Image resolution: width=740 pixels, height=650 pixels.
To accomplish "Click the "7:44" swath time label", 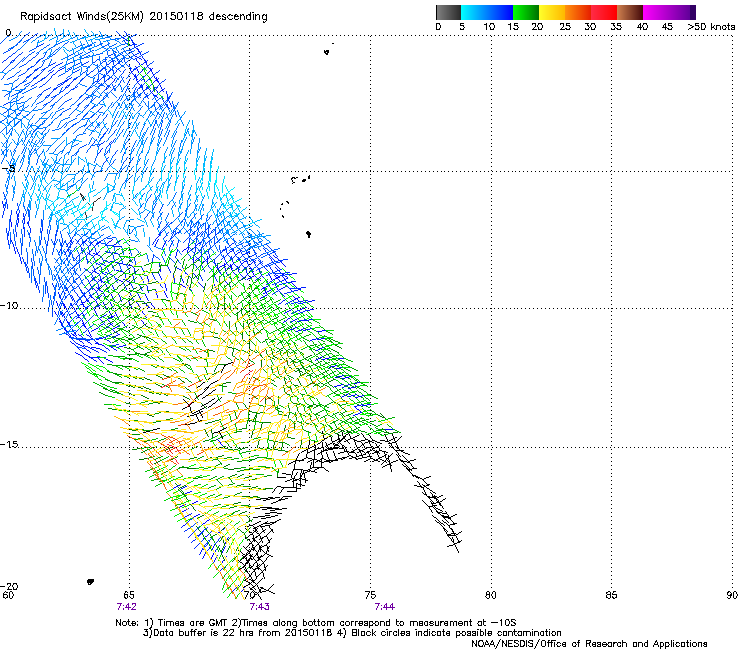I will click(385, 607).
